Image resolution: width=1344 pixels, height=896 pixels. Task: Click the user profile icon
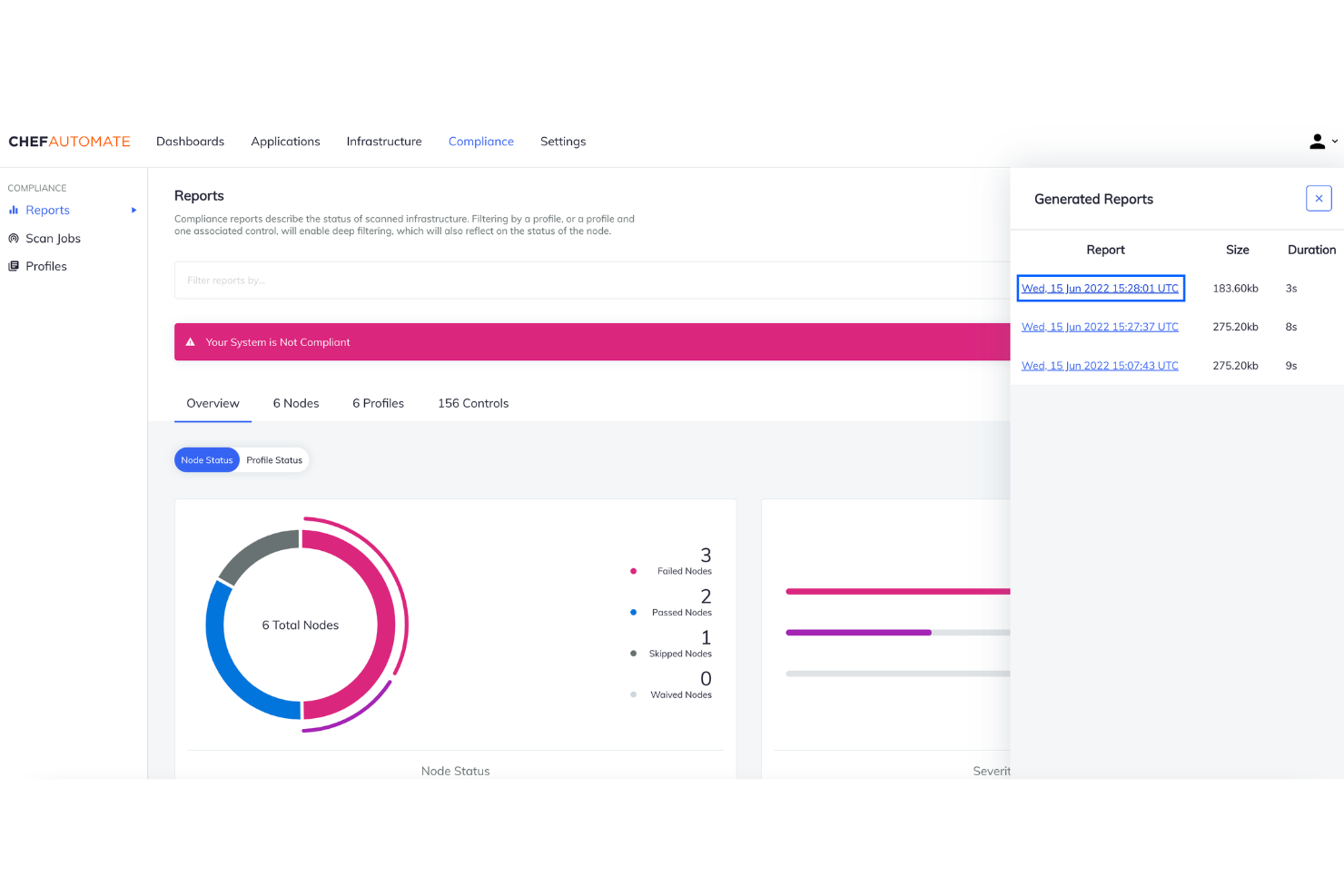tap(1316, 142)
